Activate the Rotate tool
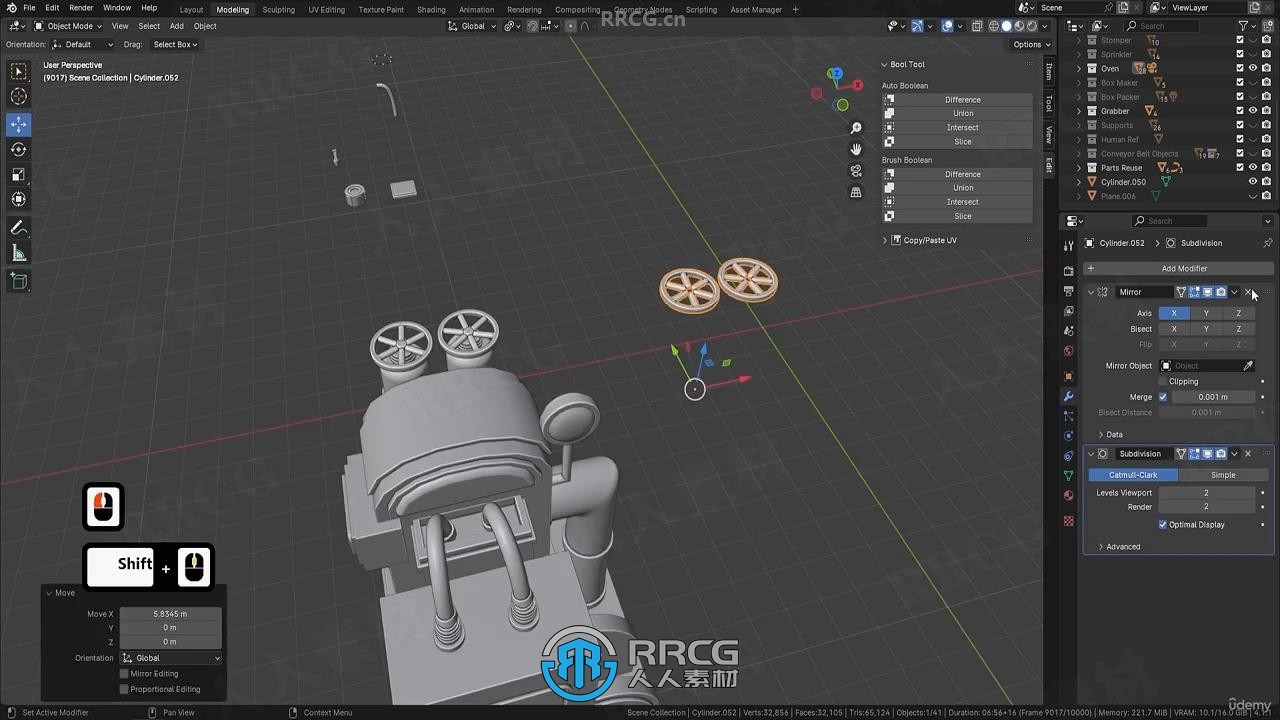Screen dimensions: 1280x720 click(19, 150)
